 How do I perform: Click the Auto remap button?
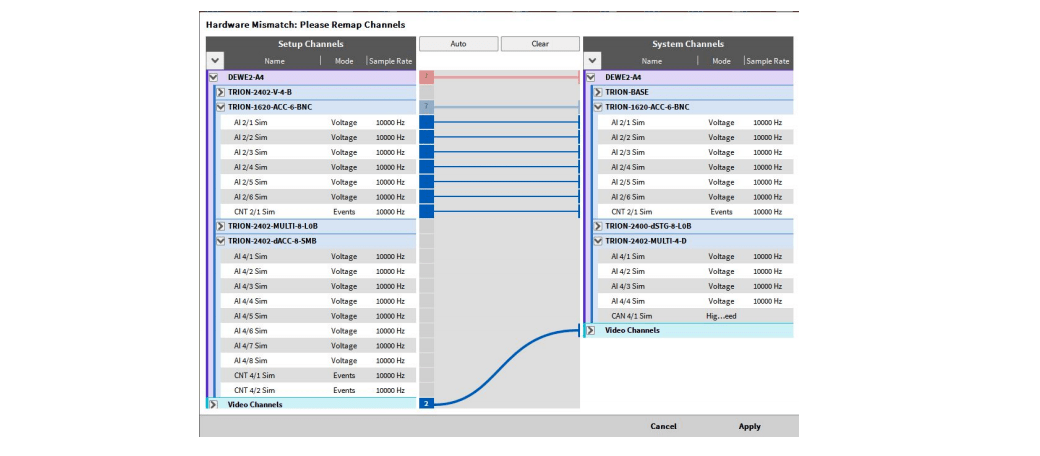click(458, 44)
